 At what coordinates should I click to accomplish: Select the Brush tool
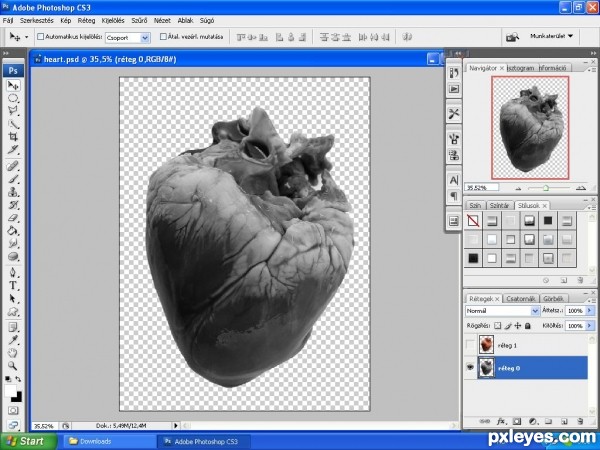[13, 179]
